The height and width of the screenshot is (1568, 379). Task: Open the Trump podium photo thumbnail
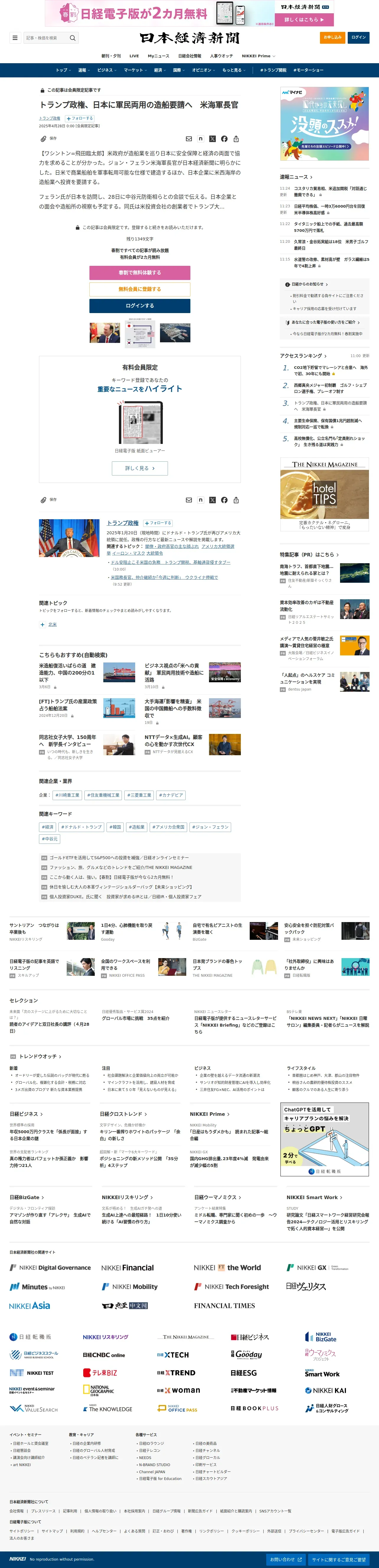coord(69,538)
